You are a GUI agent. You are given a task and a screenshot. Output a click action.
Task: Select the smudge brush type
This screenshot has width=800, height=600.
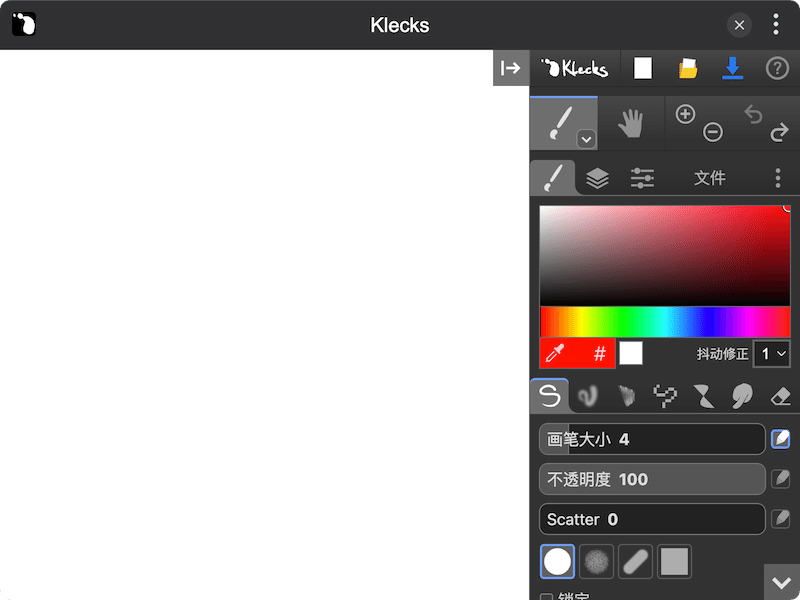pyautogui.click(x=742, y=396)
